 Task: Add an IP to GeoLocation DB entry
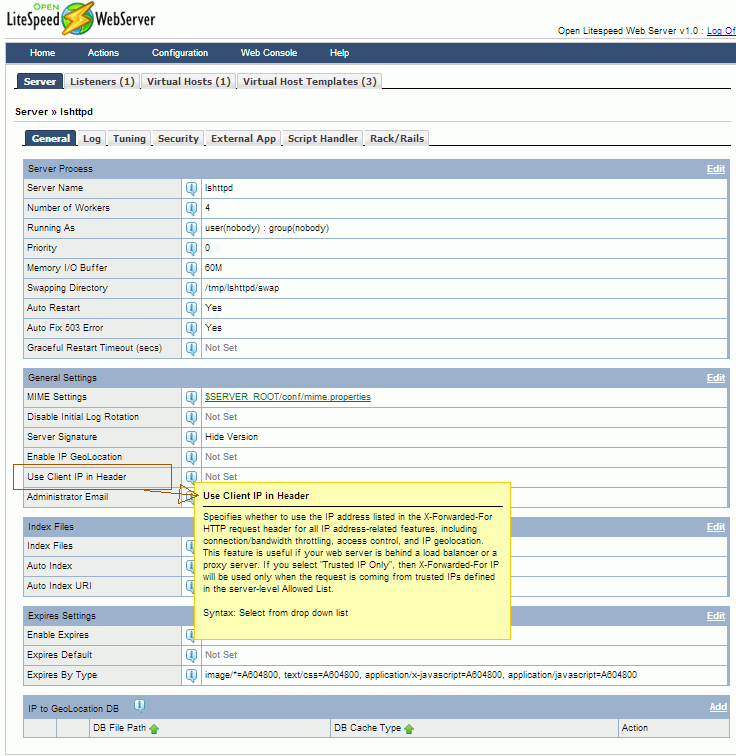coord(718,707)
